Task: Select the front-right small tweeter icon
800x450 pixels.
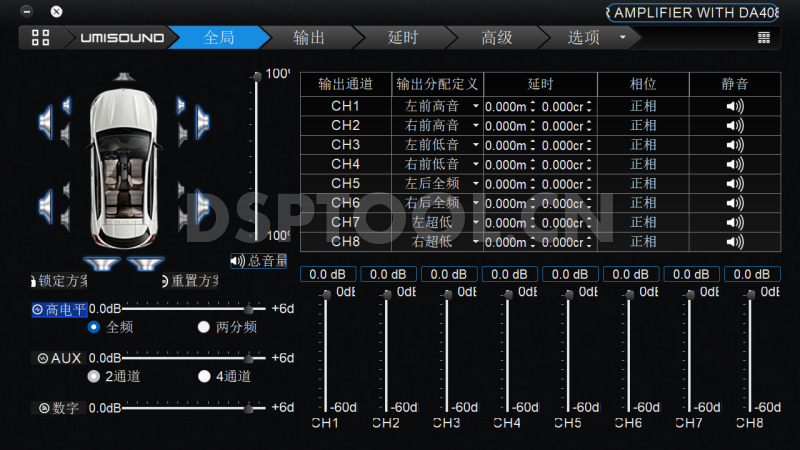Action: [x=181, y=106]
